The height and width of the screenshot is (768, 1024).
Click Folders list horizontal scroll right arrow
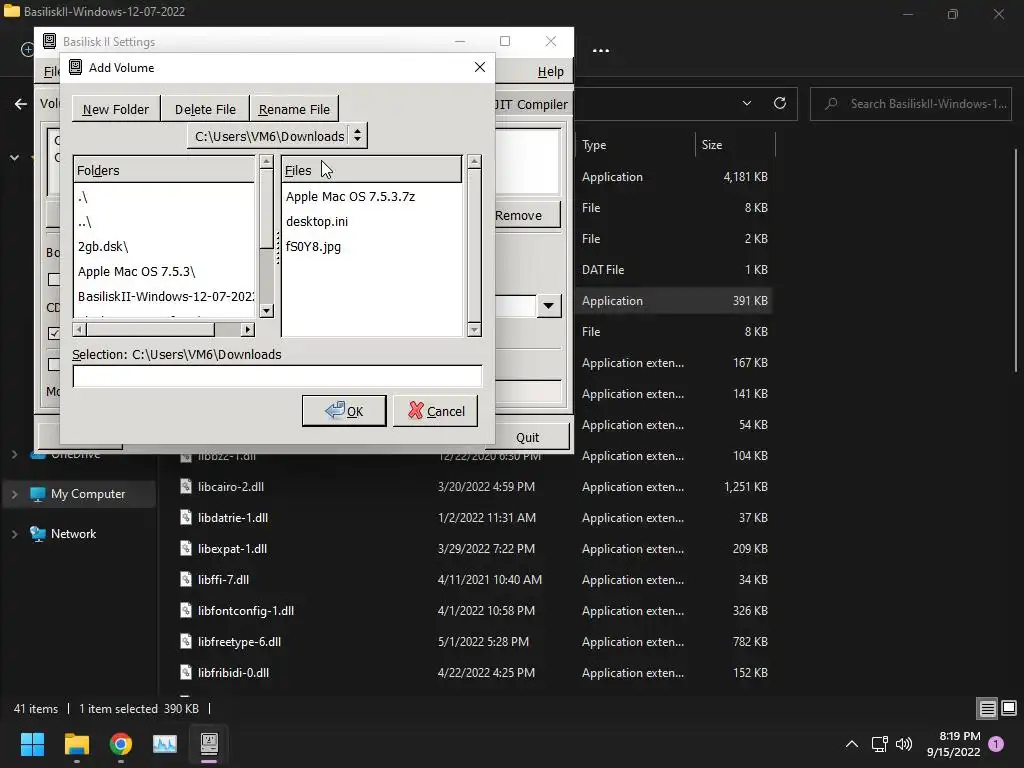point(248,330)
